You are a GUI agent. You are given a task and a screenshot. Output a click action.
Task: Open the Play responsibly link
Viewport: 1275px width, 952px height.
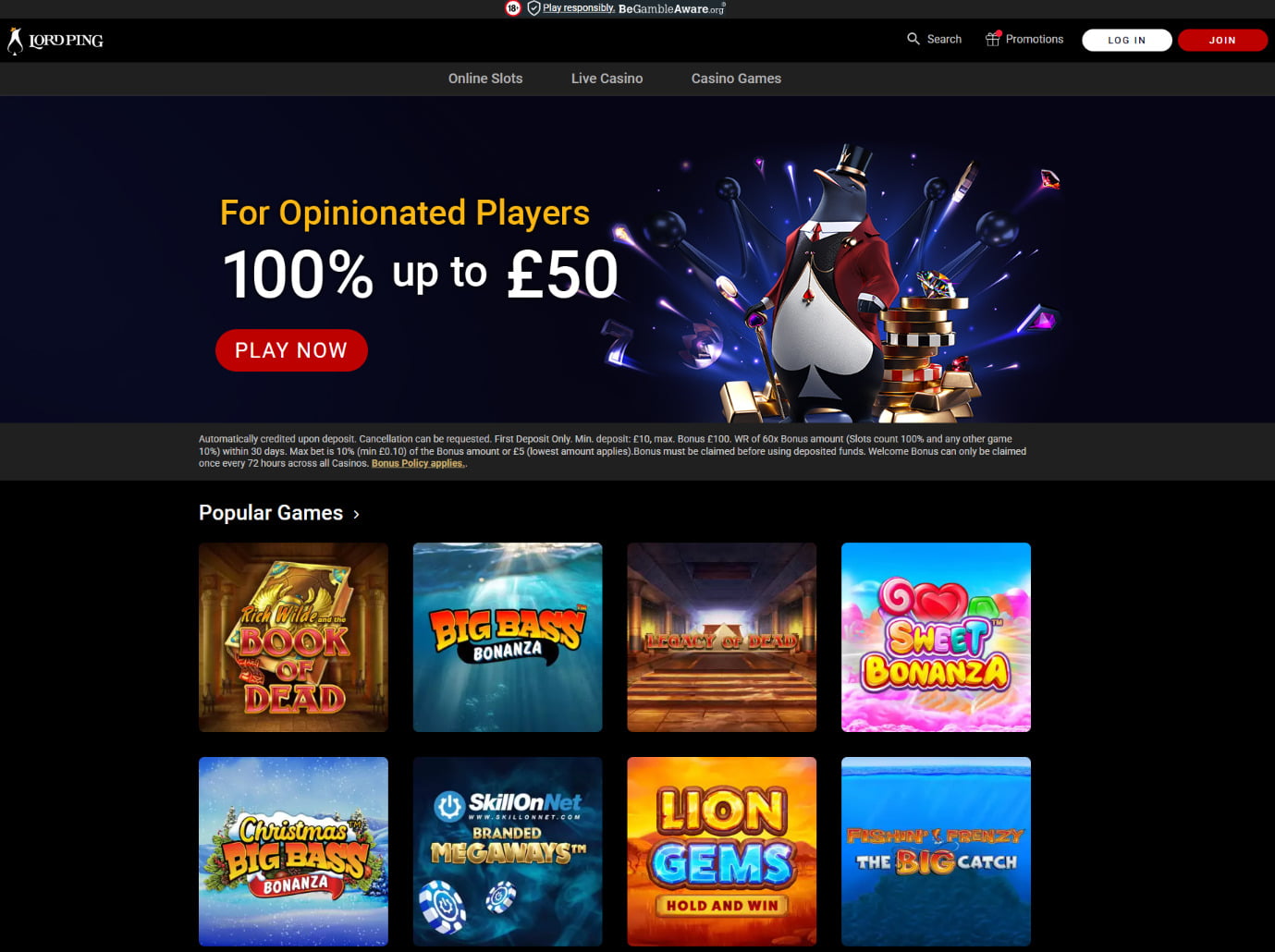pos(579,8)
